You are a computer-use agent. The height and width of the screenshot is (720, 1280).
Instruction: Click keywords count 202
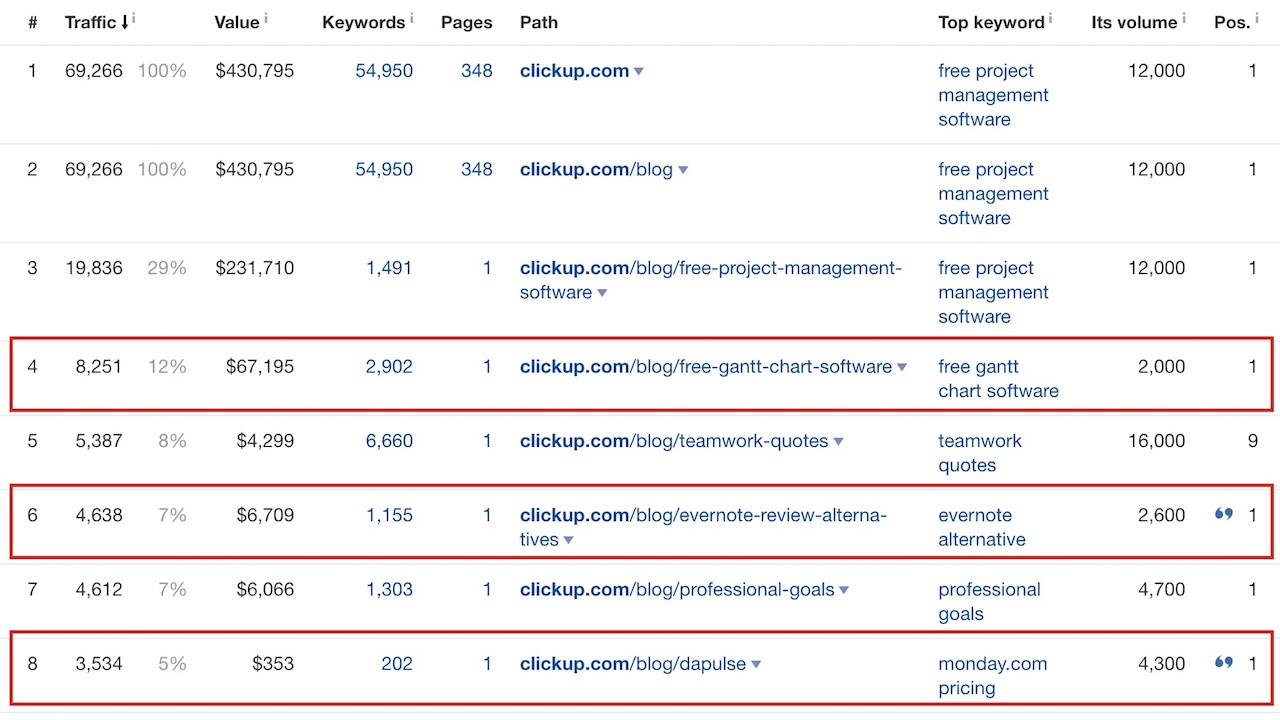click(x=397, y=663)
